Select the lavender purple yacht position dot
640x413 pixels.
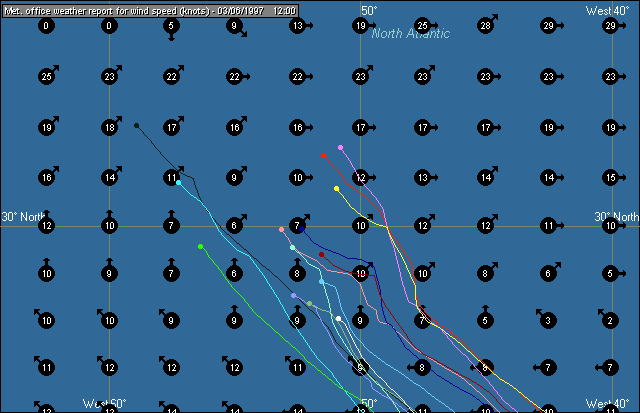293,295
